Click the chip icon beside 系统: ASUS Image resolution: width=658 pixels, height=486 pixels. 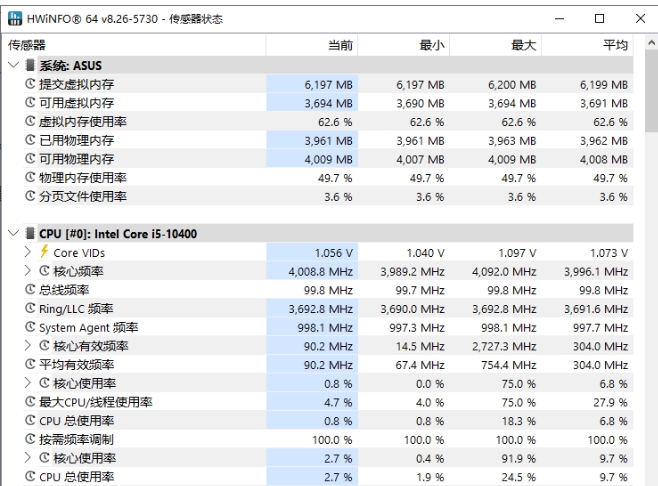(x=30, y=65)
